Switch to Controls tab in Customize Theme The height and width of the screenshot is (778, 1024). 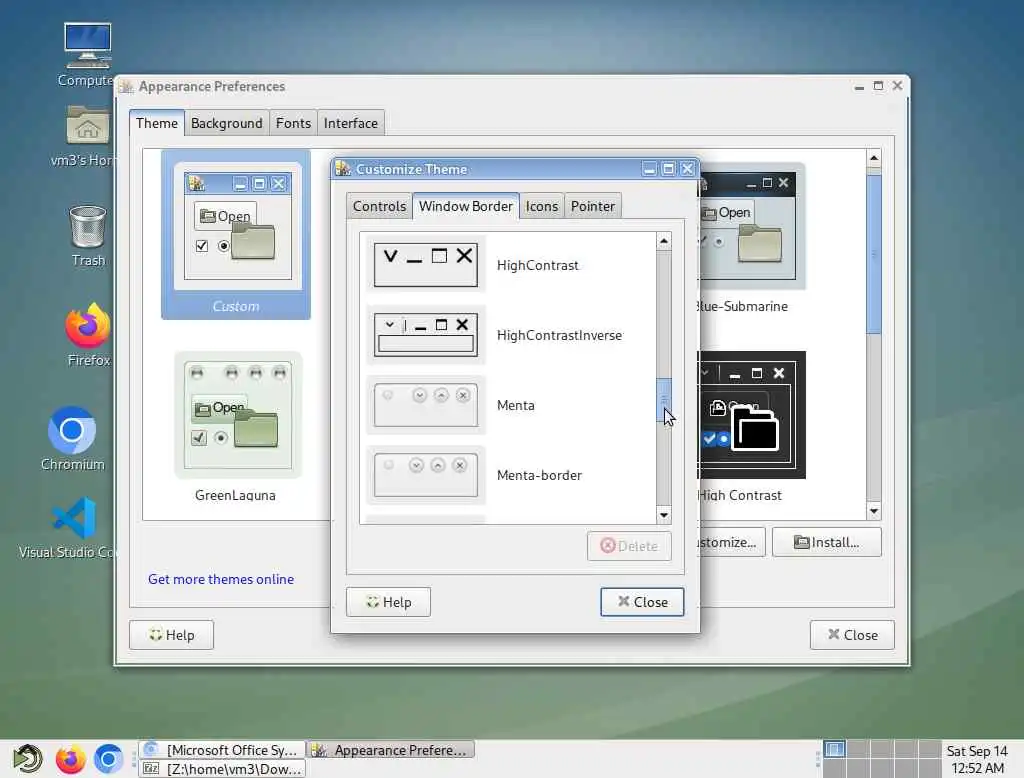[x=379, y=206]
